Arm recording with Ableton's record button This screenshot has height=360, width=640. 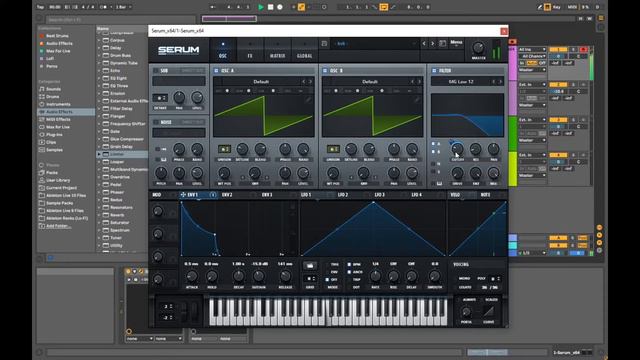[x=280, y=7]
